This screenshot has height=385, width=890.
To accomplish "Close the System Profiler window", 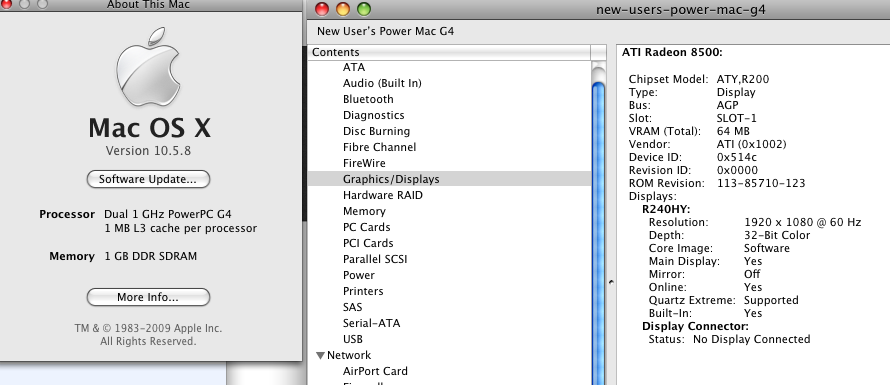I will (322, 9).
